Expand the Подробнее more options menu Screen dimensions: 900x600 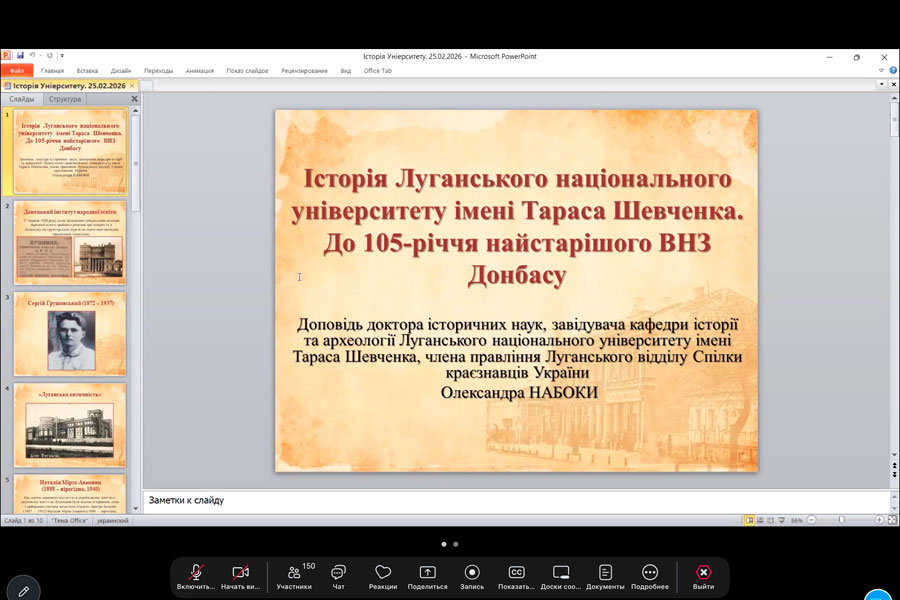tap(650, 573)
